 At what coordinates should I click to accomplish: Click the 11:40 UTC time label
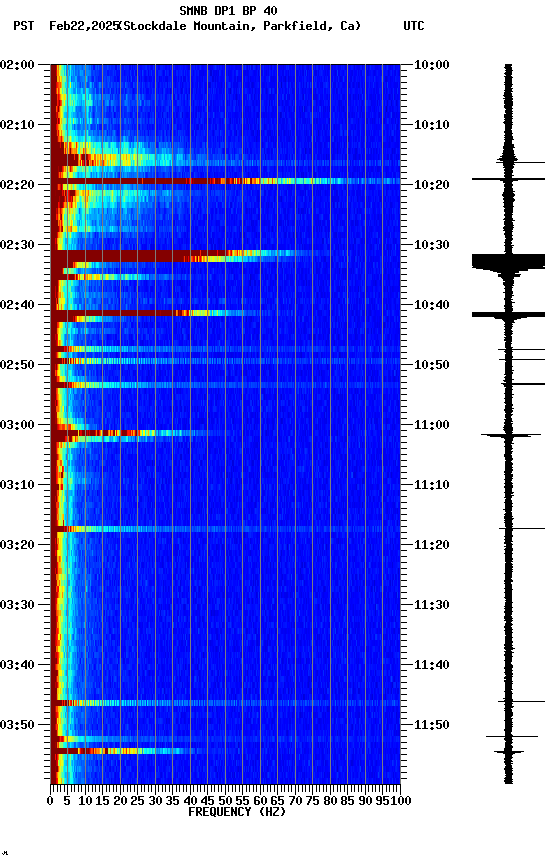click(x=432, y=665)
